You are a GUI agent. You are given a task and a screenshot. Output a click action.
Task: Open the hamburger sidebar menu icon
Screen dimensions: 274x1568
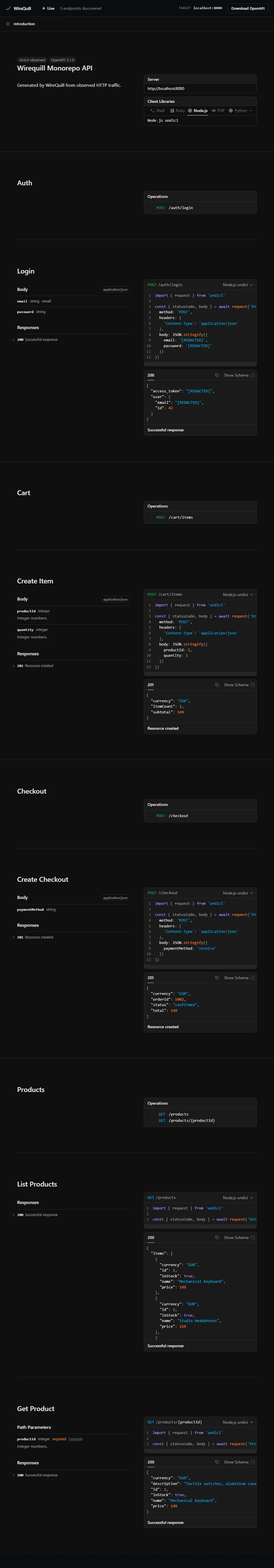pos(8,24)
